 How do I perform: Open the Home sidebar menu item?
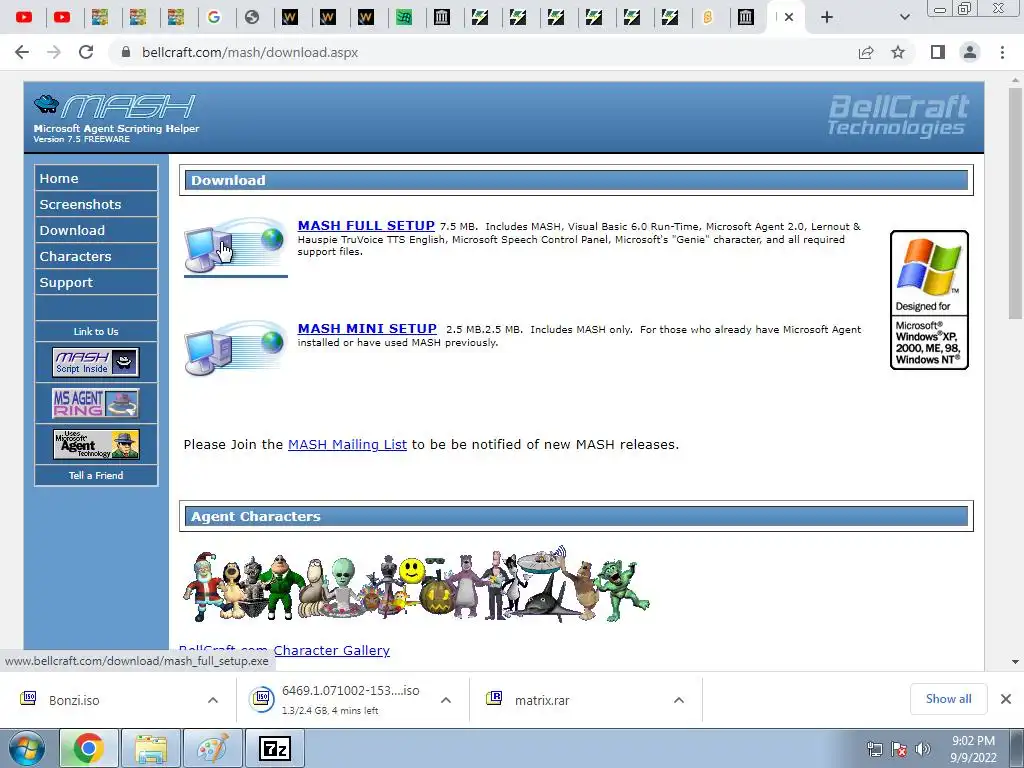(96, 178)
